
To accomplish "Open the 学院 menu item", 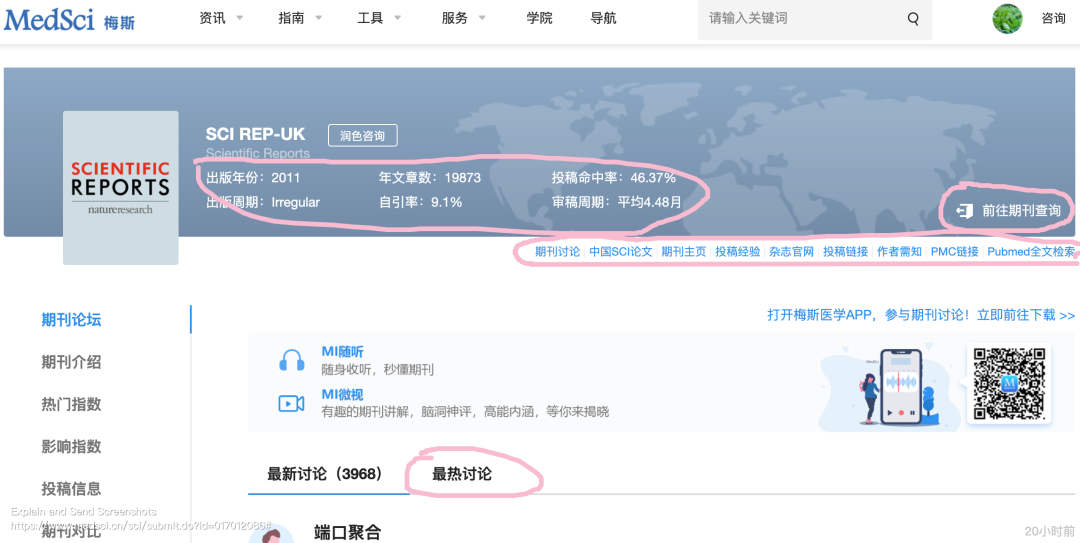I will [x=539, y=18].
